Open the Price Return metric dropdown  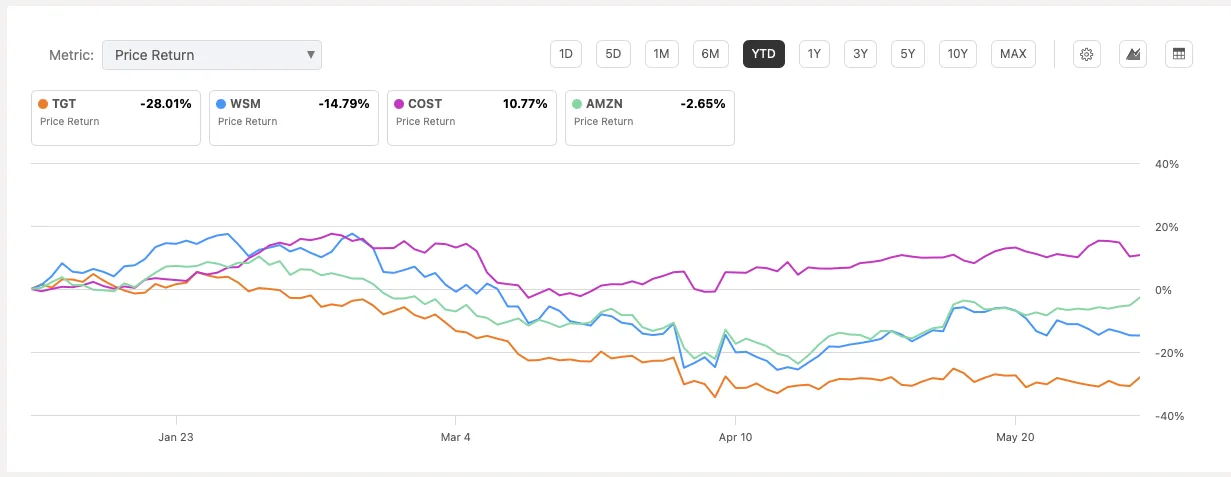tap(212, 55)
